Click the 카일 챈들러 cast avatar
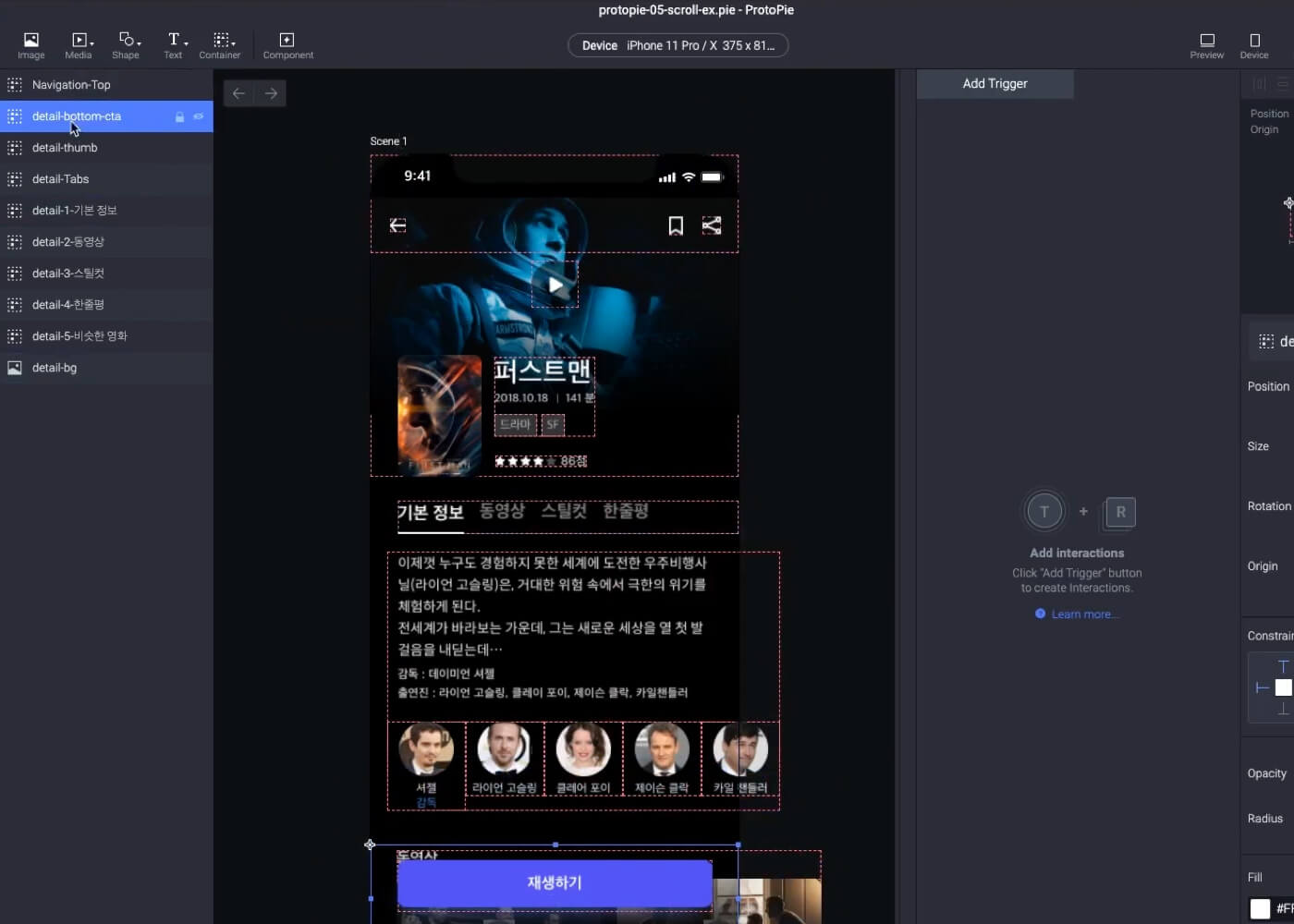 pyautogui.click(x=740, y=749)
